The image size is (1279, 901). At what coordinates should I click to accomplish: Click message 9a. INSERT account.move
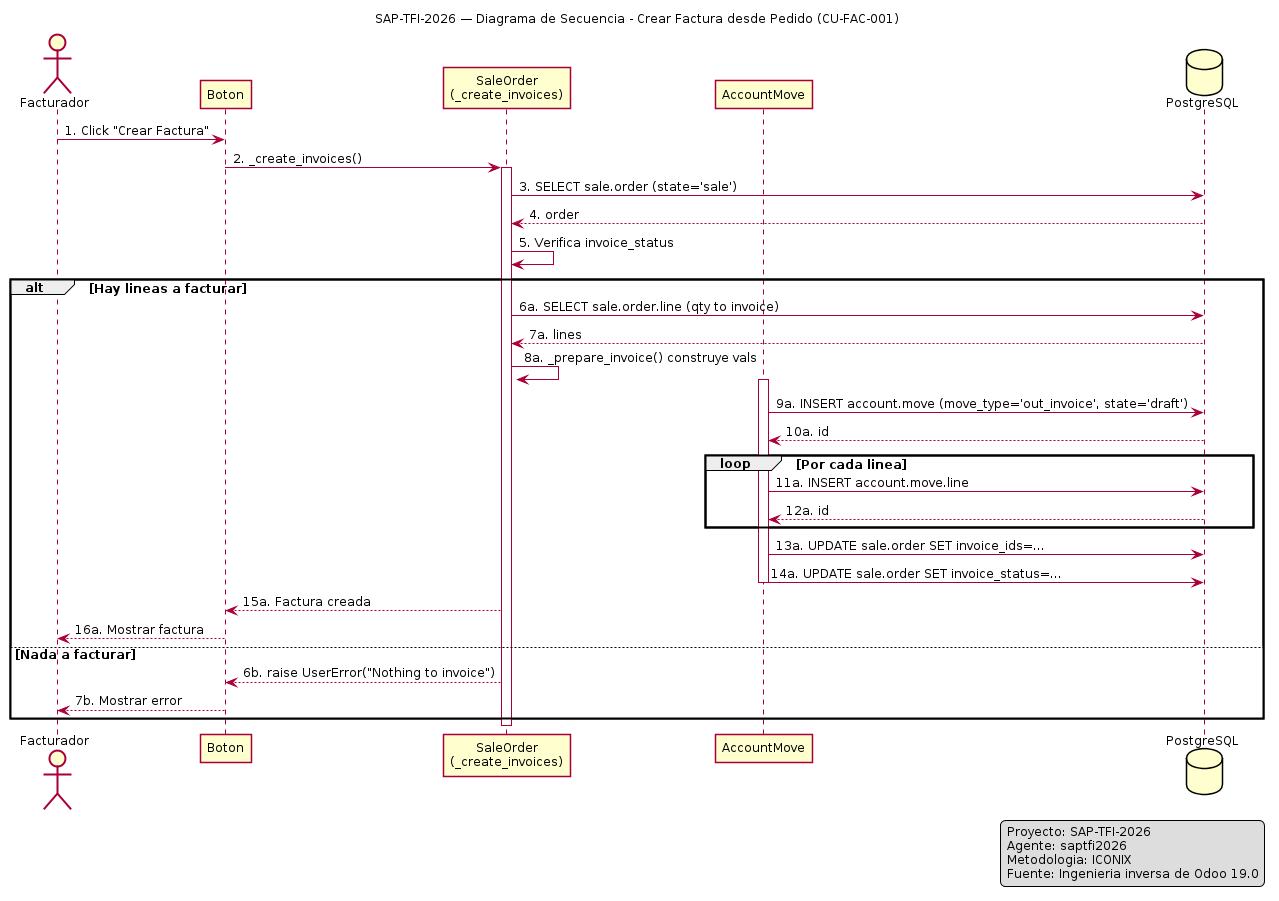982,404
